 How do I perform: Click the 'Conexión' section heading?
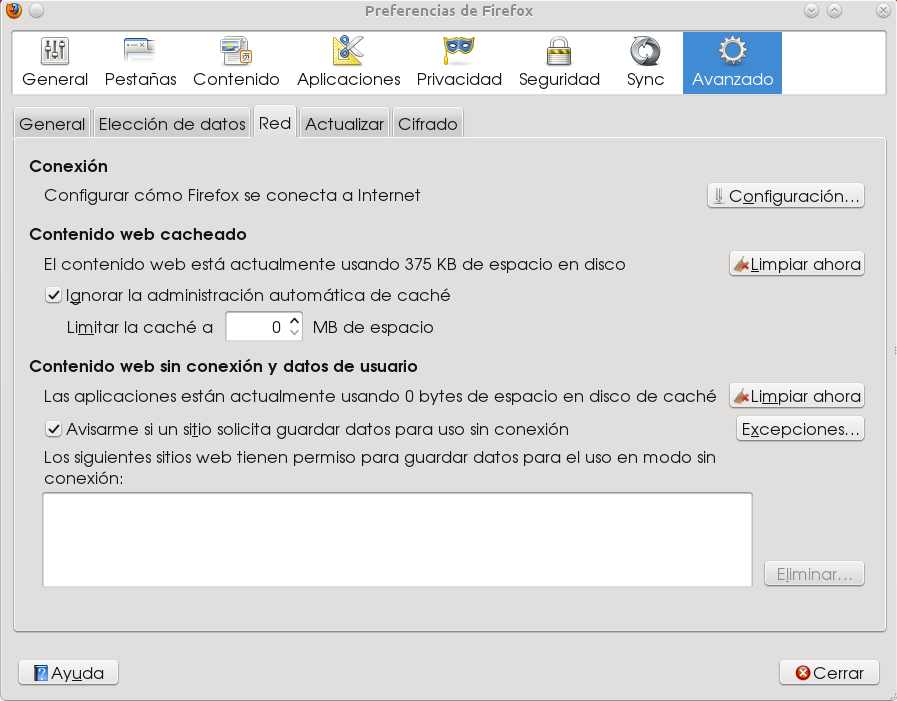tap(69, 167)
